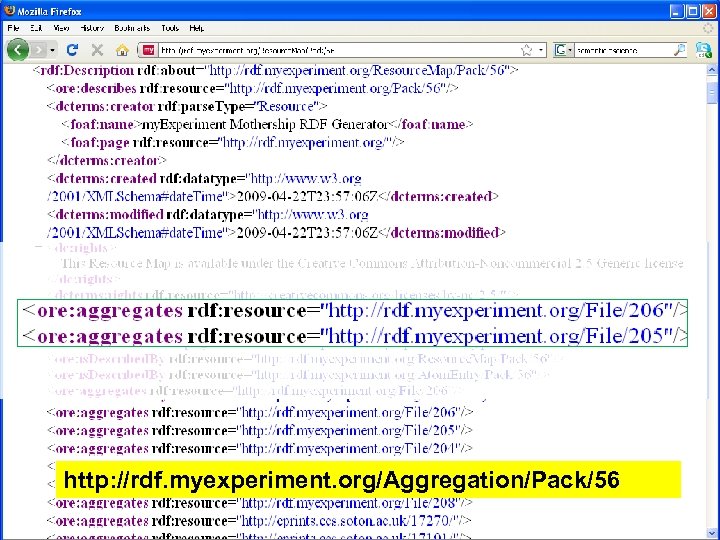Click the Firefox logo in title bar
This screenshot has height=540, width=720.
pos(9,10)
